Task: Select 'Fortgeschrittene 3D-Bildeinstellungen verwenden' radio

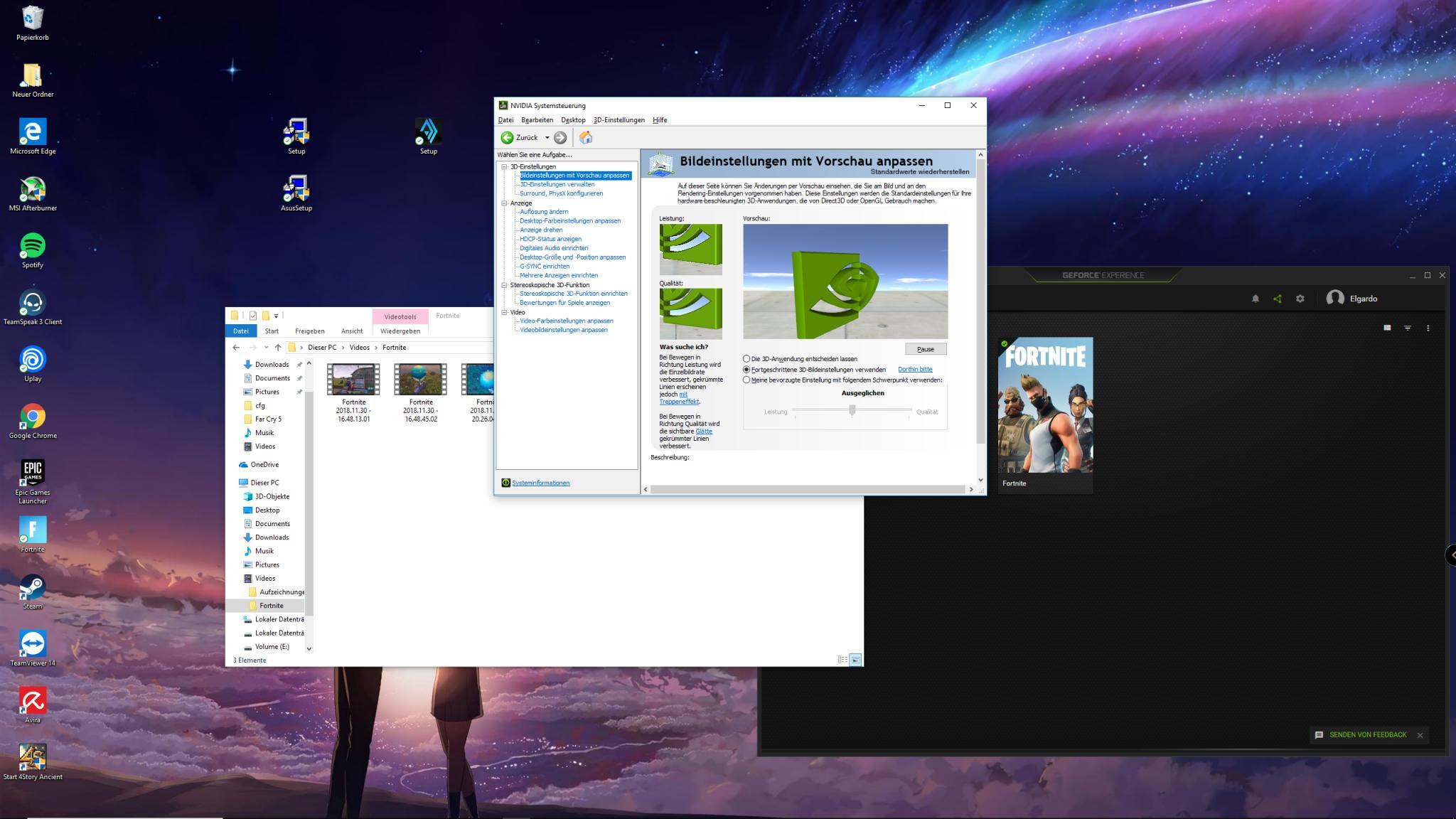Action: pos(746,370)
